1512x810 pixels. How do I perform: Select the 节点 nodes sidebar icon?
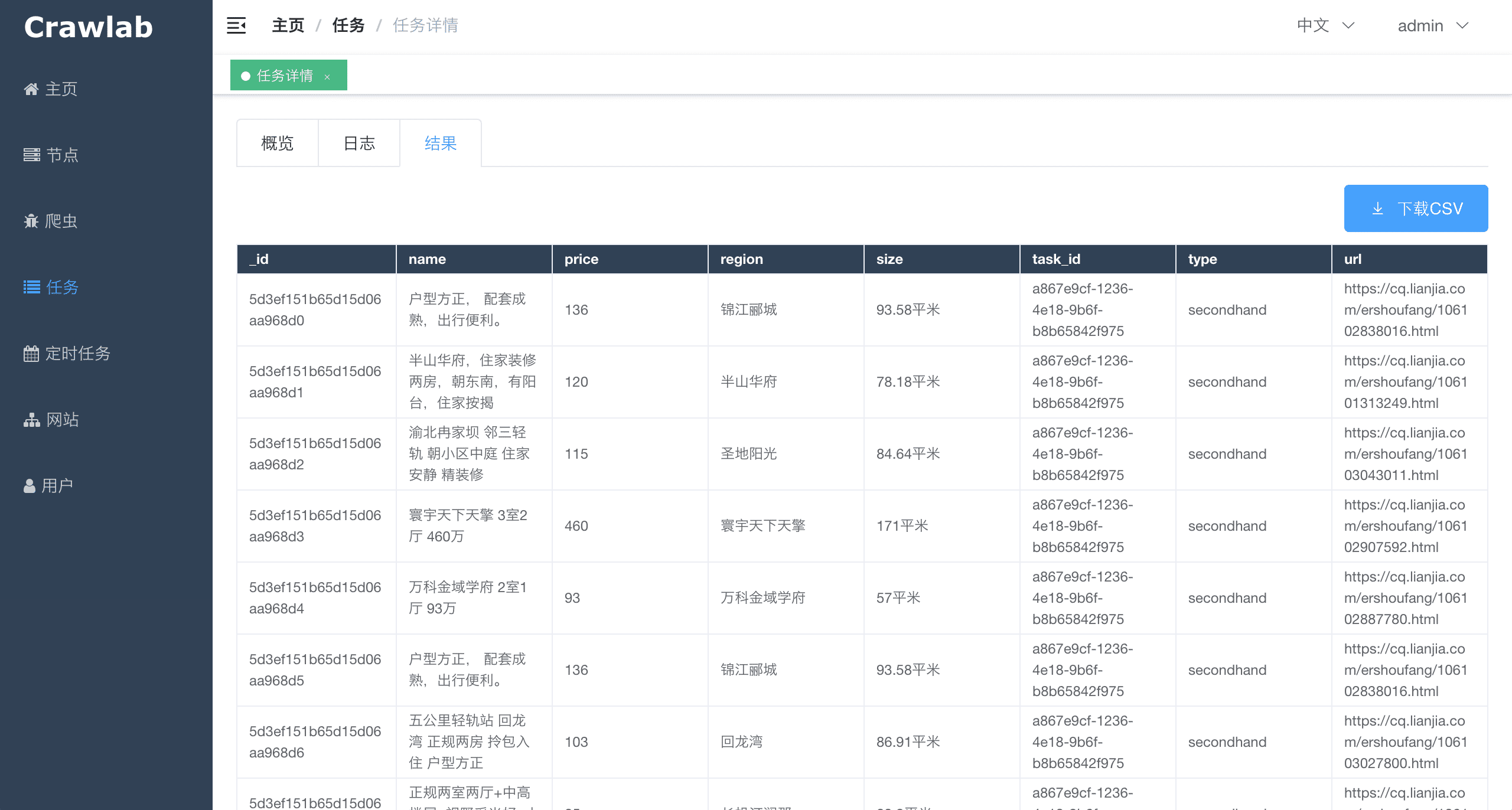[31, 155]
